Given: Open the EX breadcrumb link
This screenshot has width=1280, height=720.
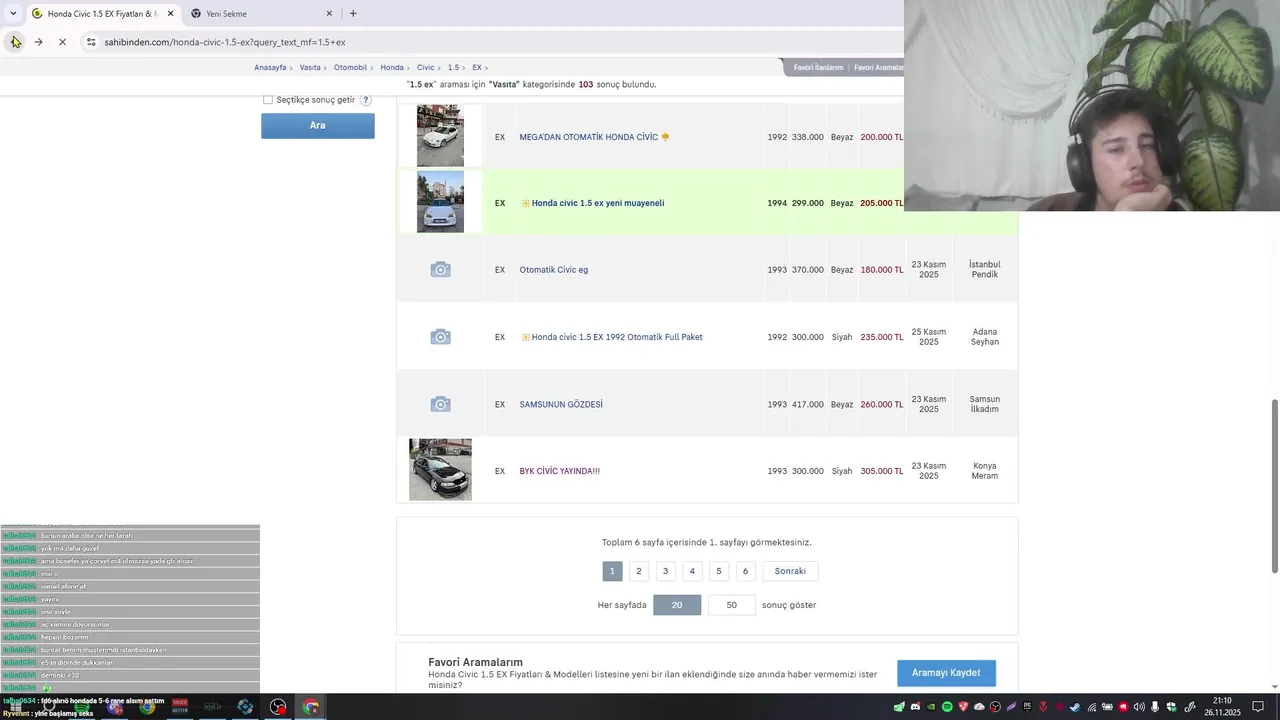Looking at the screenshot, I should (x=477, y=67).
